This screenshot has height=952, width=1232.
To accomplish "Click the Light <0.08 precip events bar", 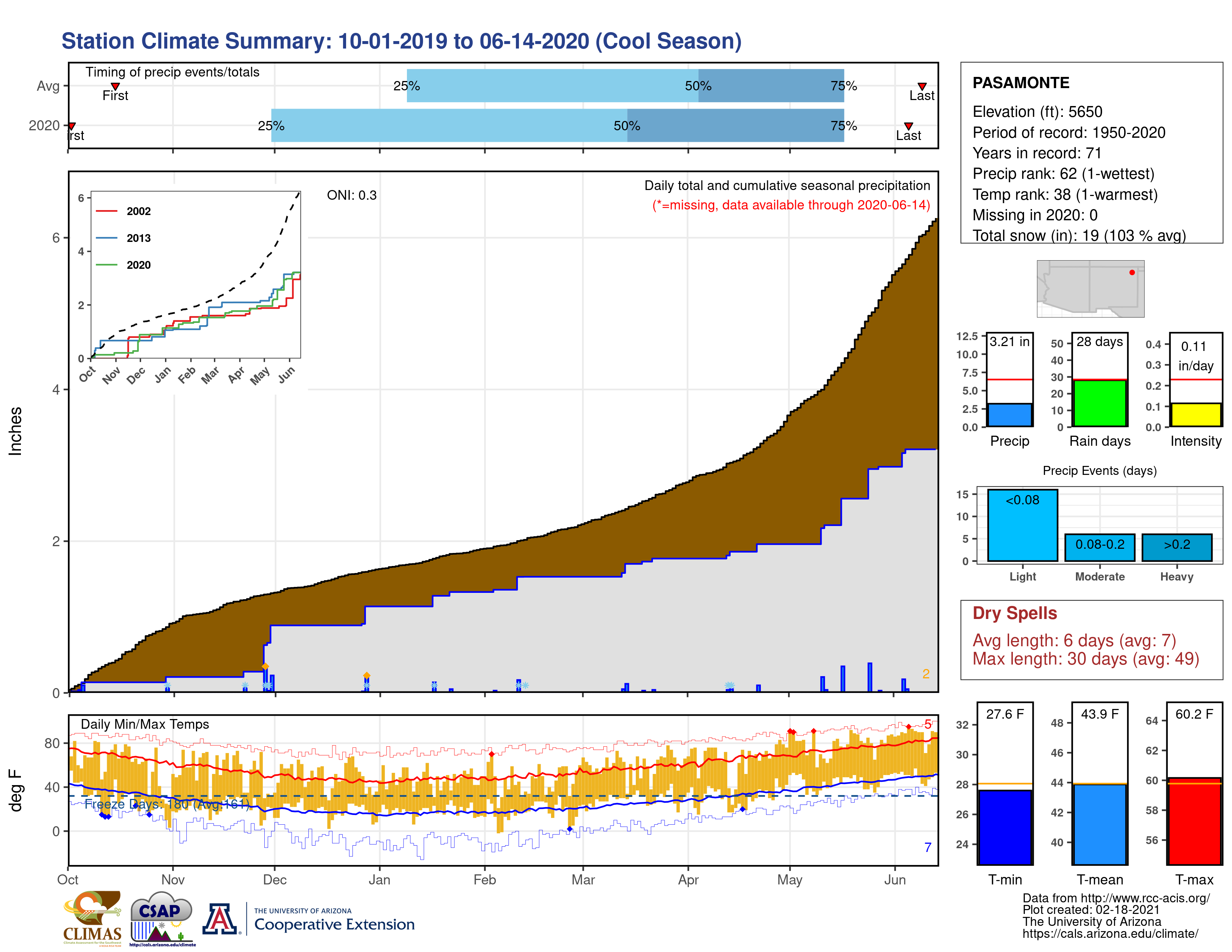I will 1022,525.
